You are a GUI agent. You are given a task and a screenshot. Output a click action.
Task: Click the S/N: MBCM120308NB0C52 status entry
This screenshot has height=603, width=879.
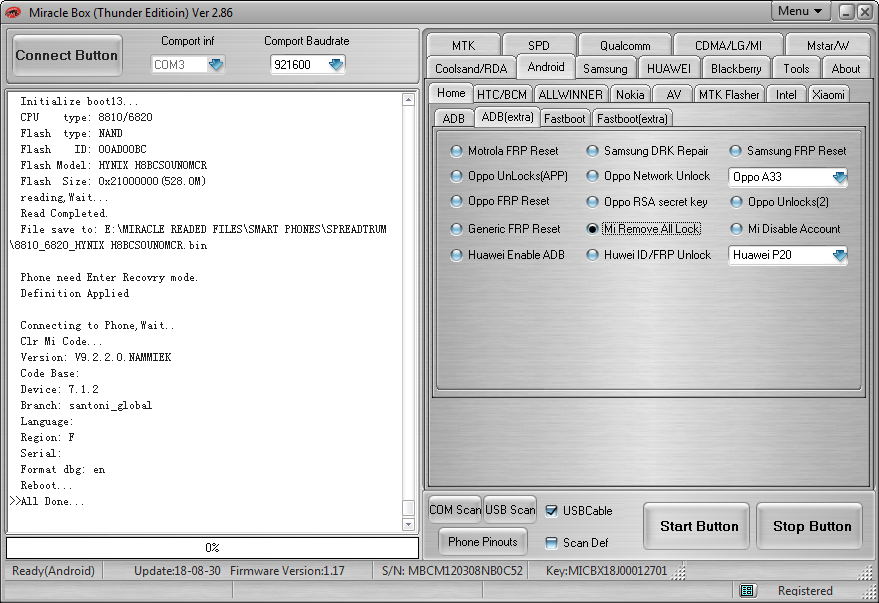[452, 570]
